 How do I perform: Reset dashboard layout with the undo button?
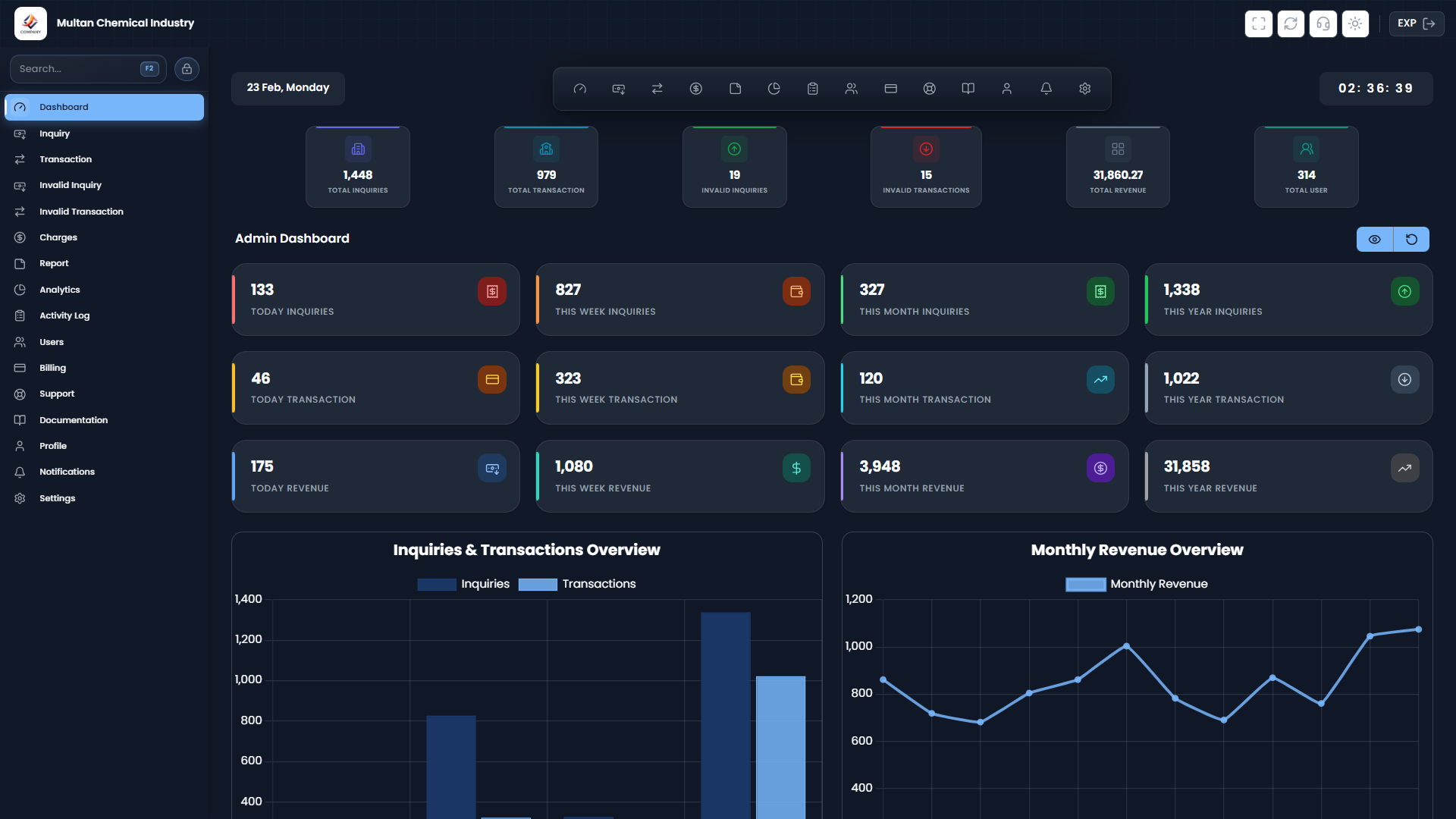1411,239
